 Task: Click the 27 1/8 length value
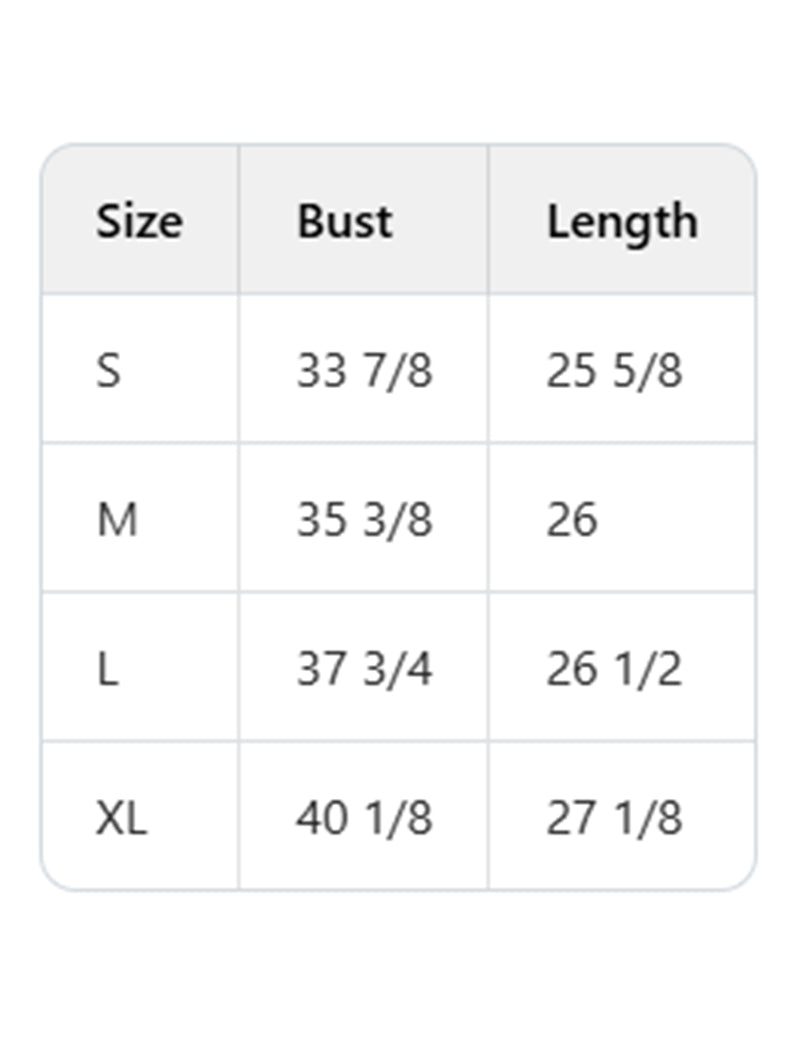tap(614, 818)
